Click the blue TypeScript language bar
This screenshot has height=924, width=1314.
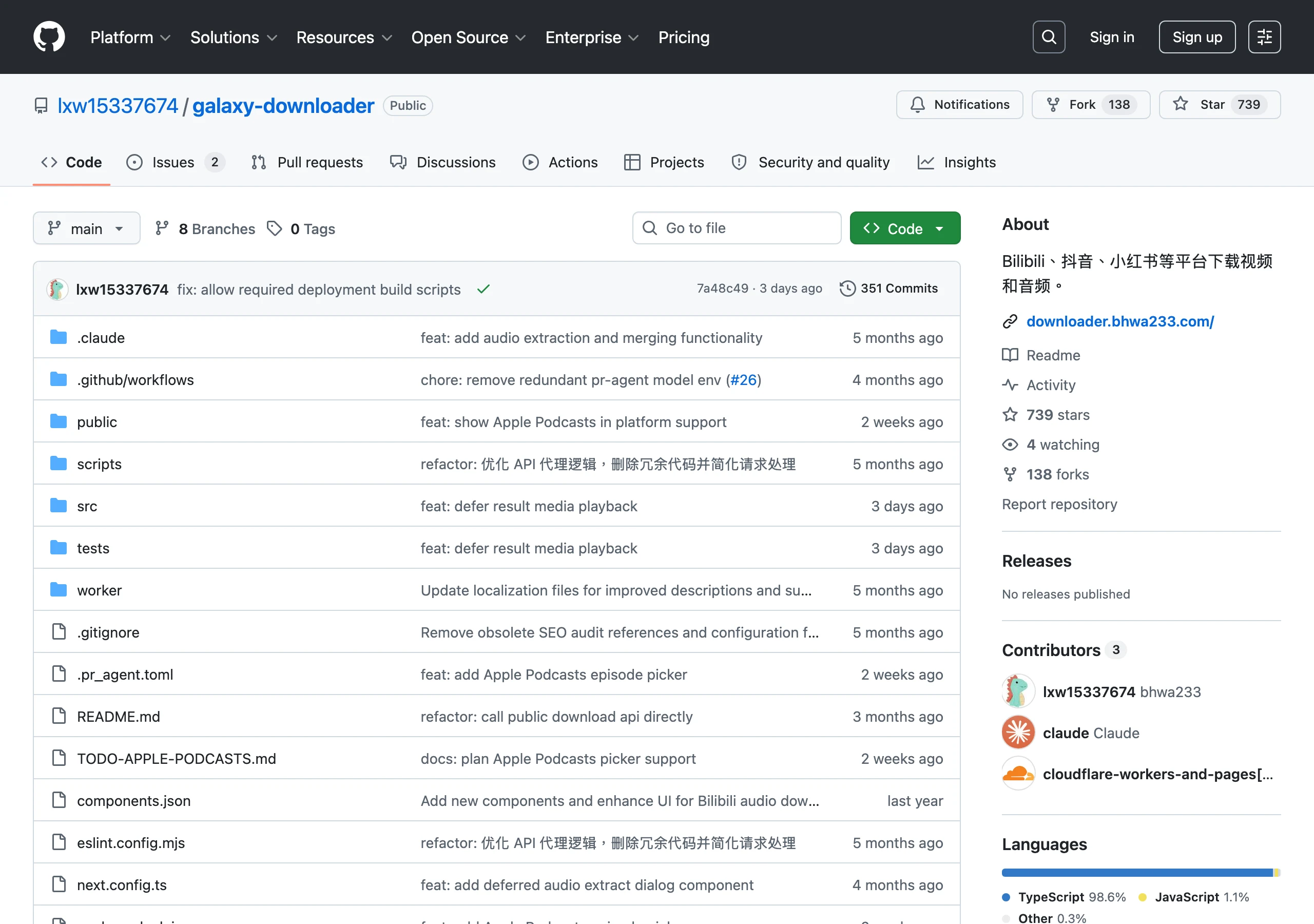click(1136, 873)
